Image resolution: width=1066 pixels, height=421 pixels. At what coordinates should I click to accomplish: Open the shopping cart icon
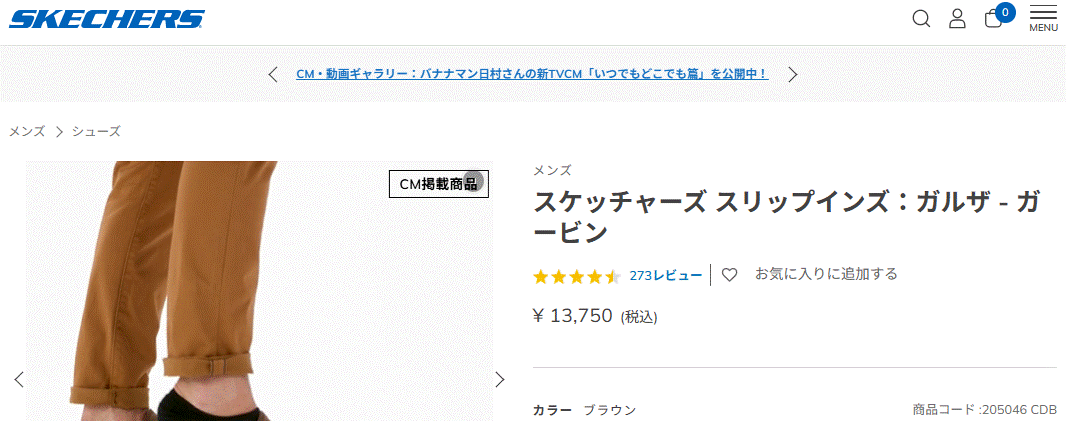pos(994,19)
